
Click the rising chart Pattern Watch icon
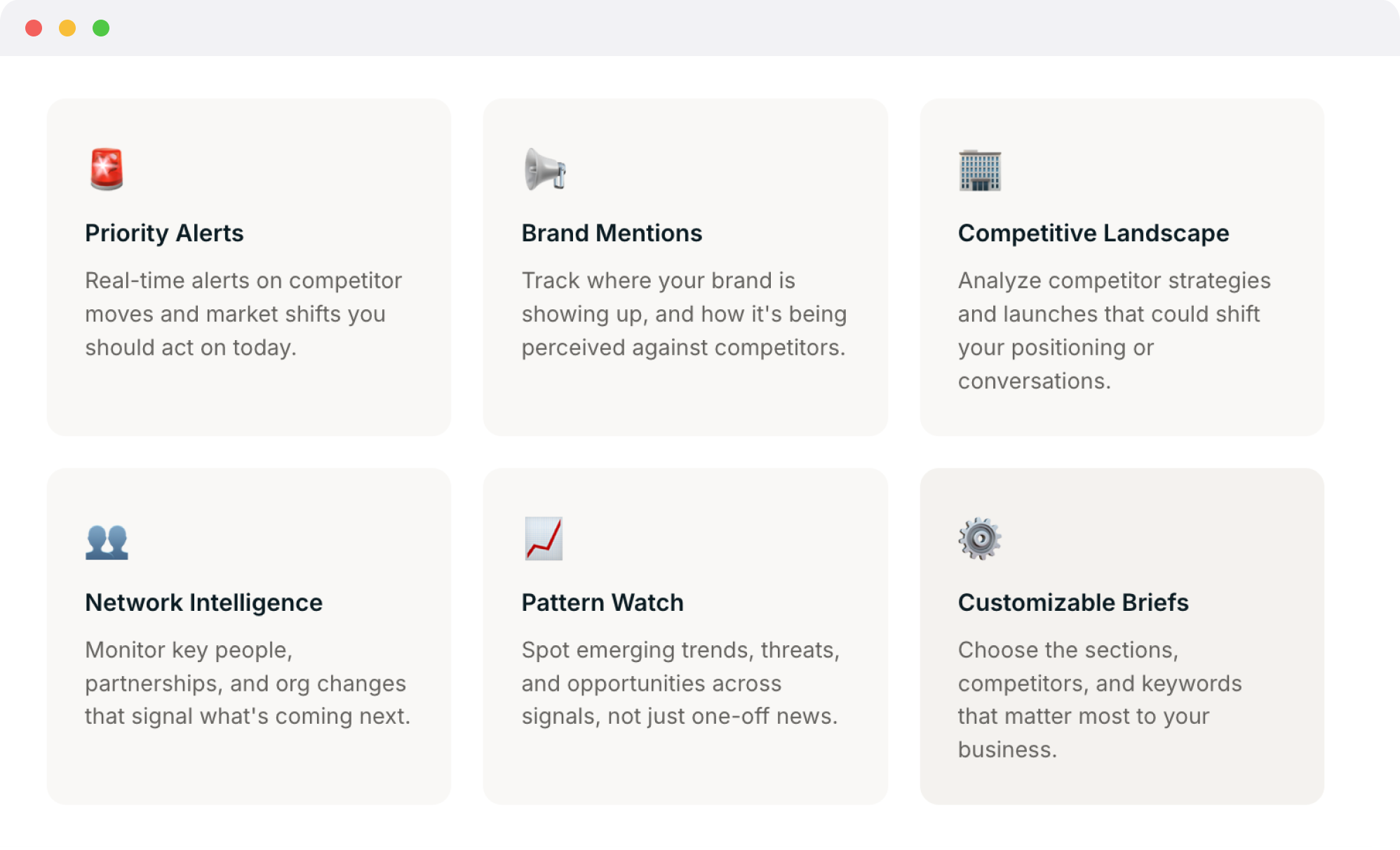click(544, 539)
